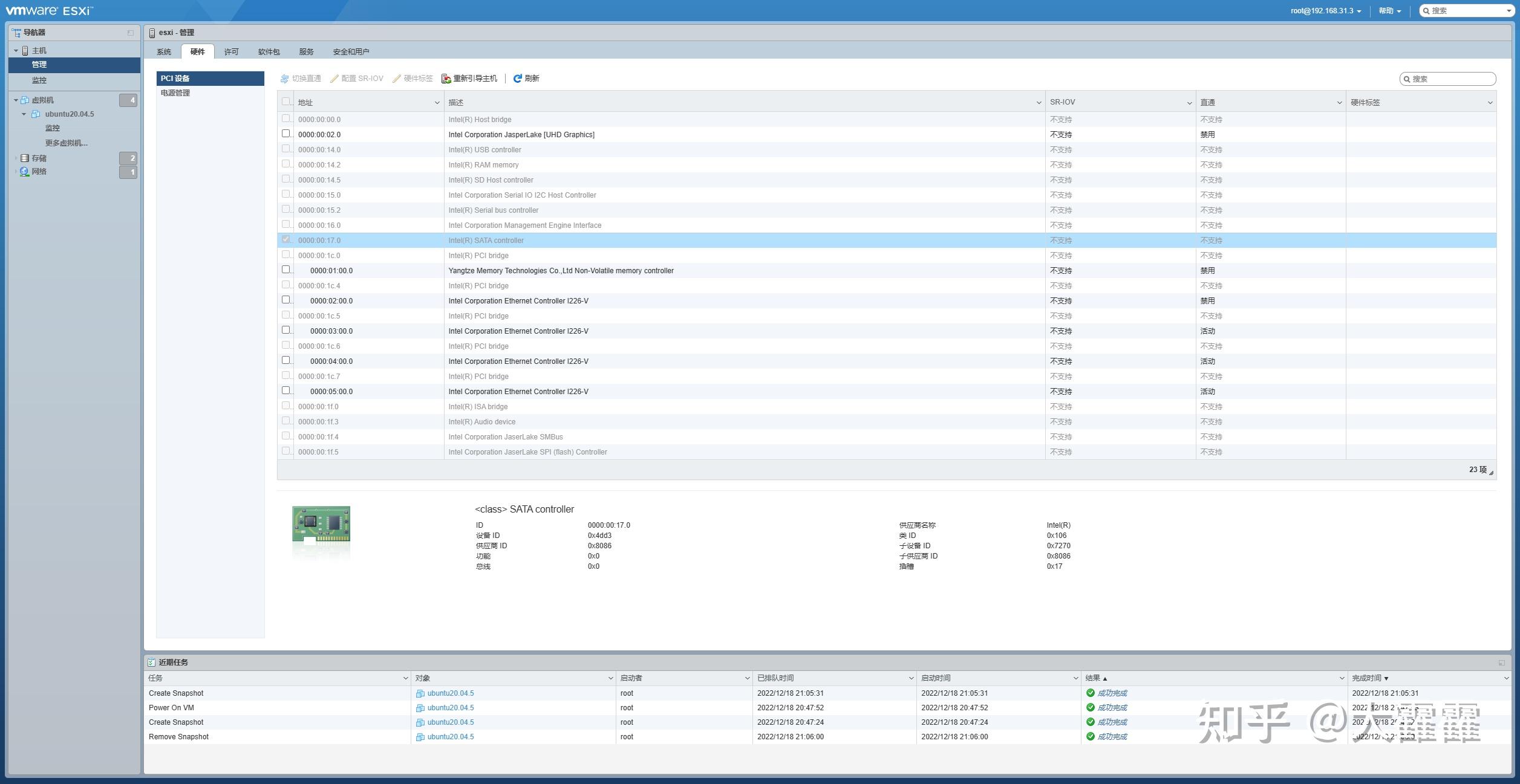
Task: Click the Recent tasks (近期任务) panel icon
Action: pos(151,663)
